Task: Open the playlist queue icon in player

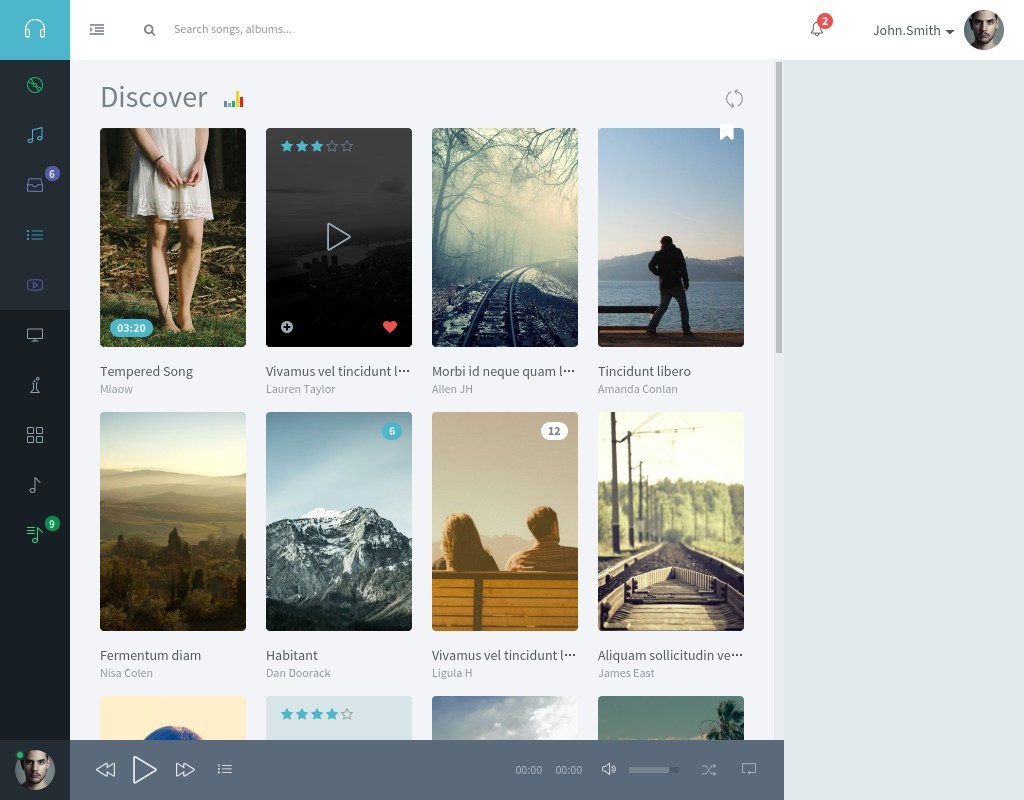Action: [x=225, y=769]
